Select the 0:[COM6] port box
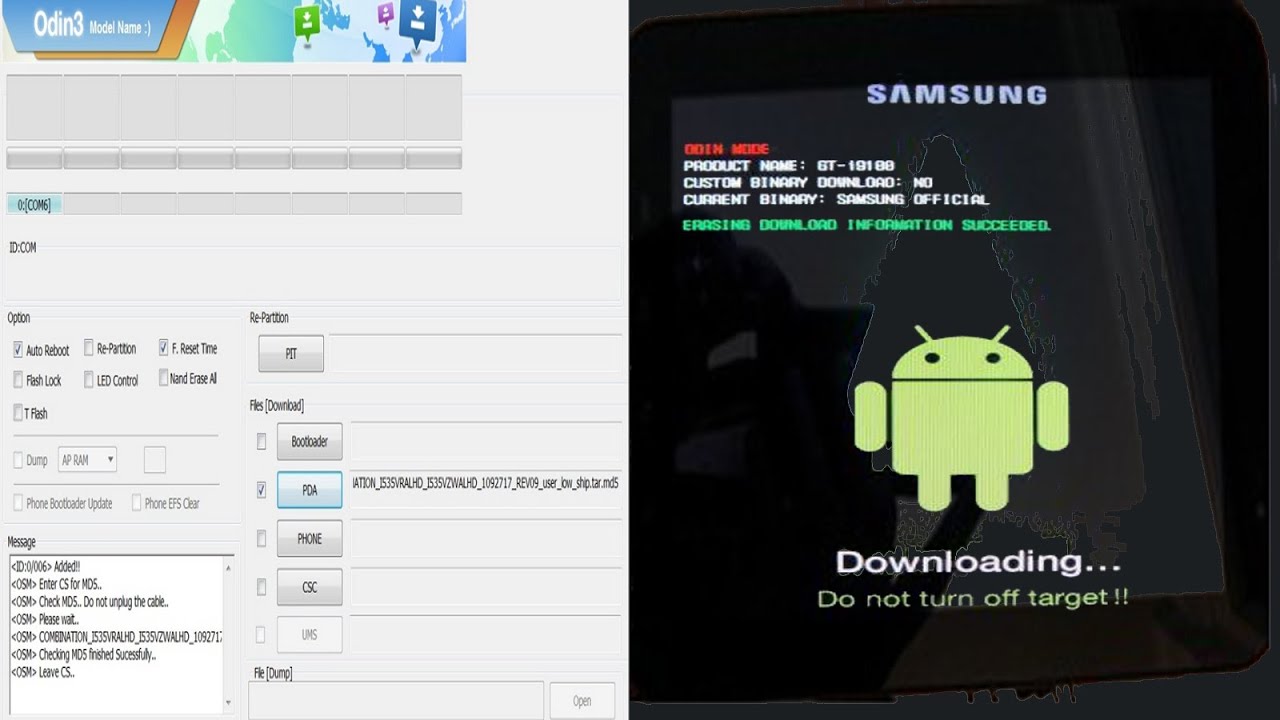 tap(34, 204)
